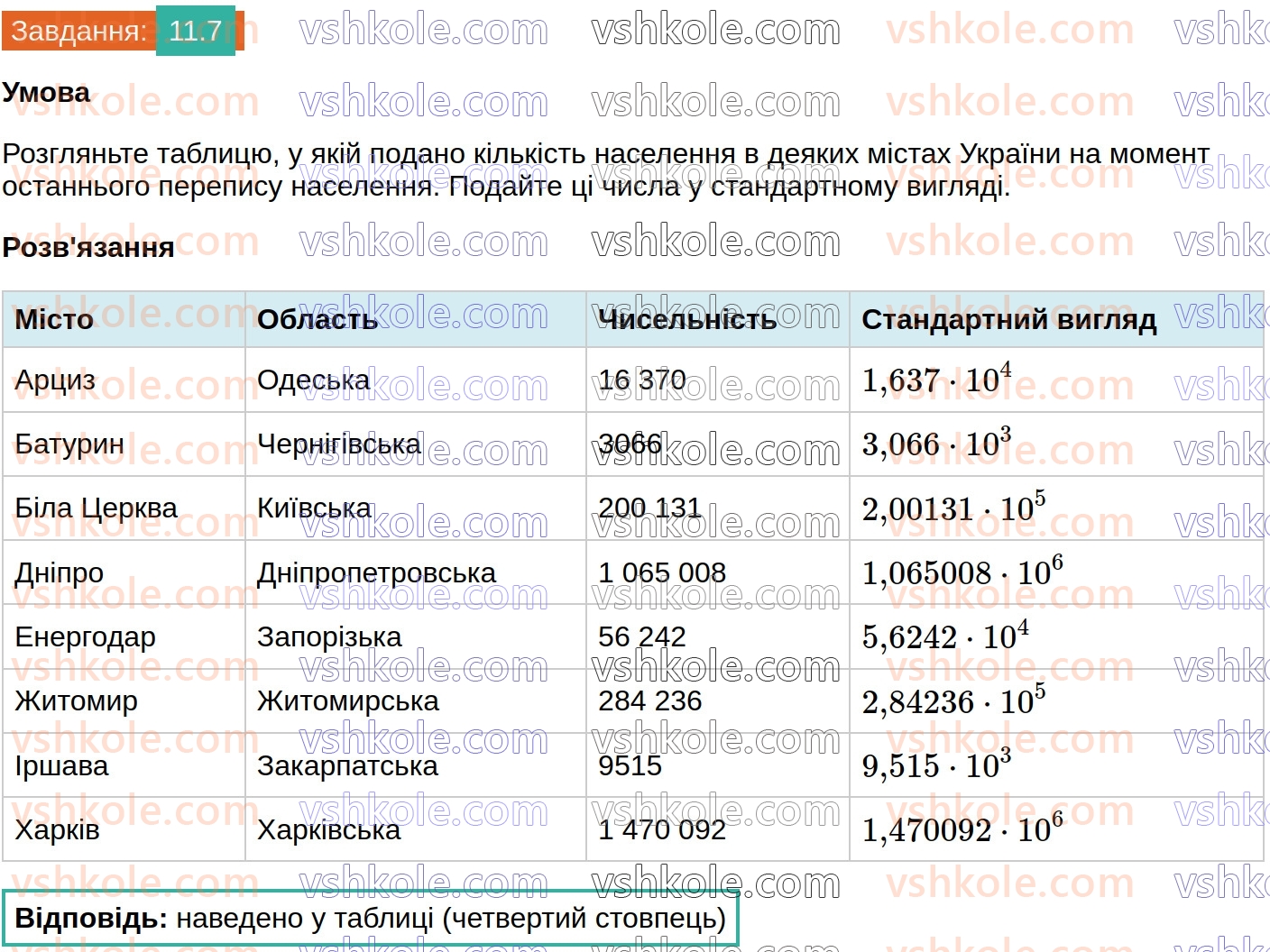Image resolution: width=1270 pixels, height=952 pixels.
Task: Select the population value '9515'
Action: point(630,765)
